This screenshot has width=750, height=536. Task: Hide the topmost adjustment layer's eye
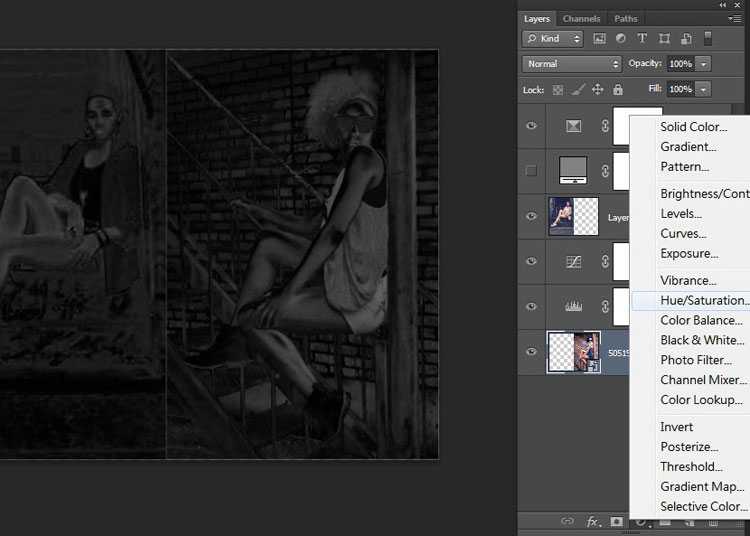(532, 126)
